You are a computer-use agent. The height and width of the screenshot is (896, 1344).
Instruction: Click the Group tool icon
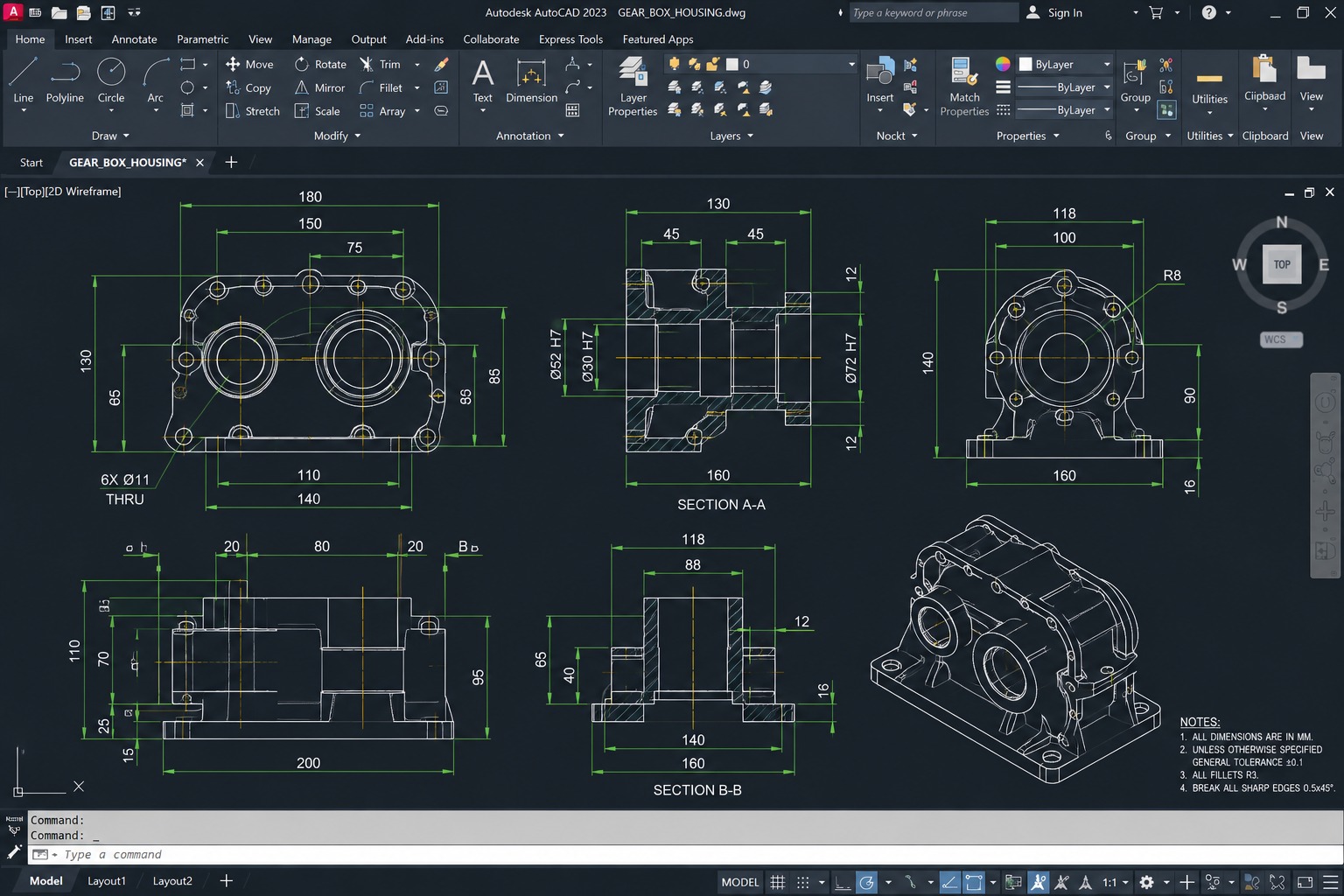pyautogui.click(x=1135, y=80)
